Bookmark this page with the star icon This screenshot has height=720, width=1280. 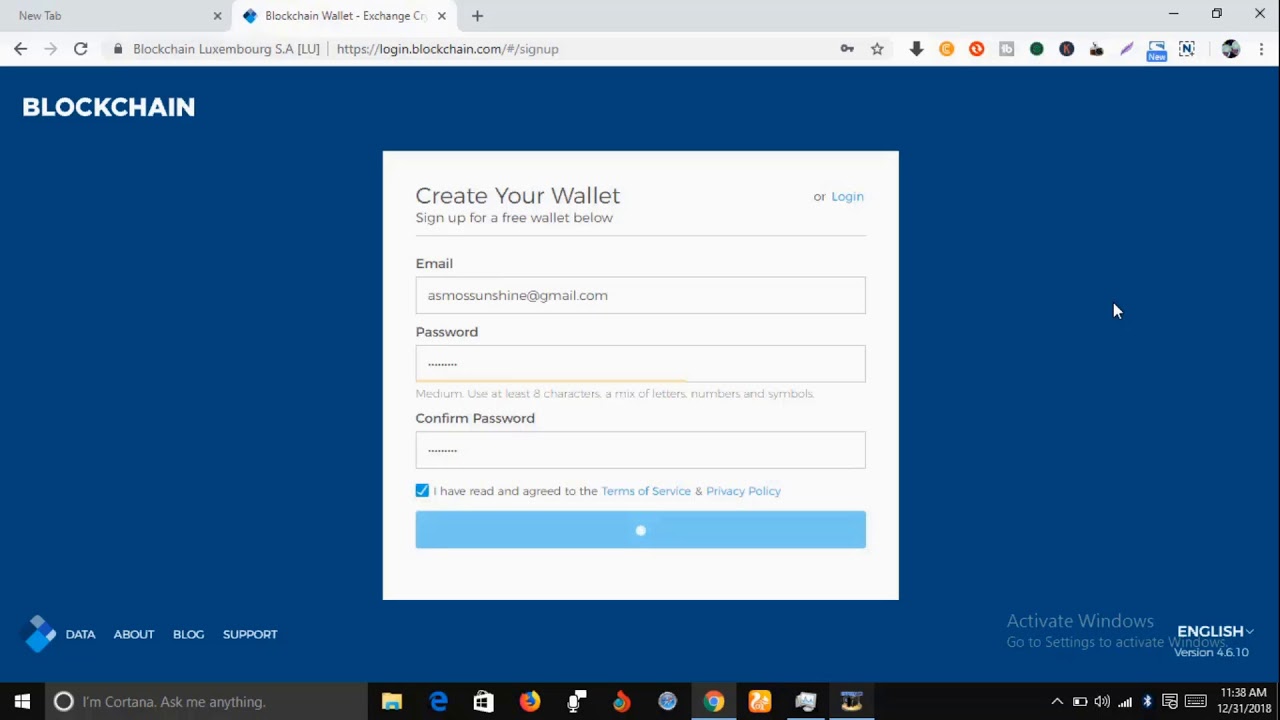[x=877, y=48]
